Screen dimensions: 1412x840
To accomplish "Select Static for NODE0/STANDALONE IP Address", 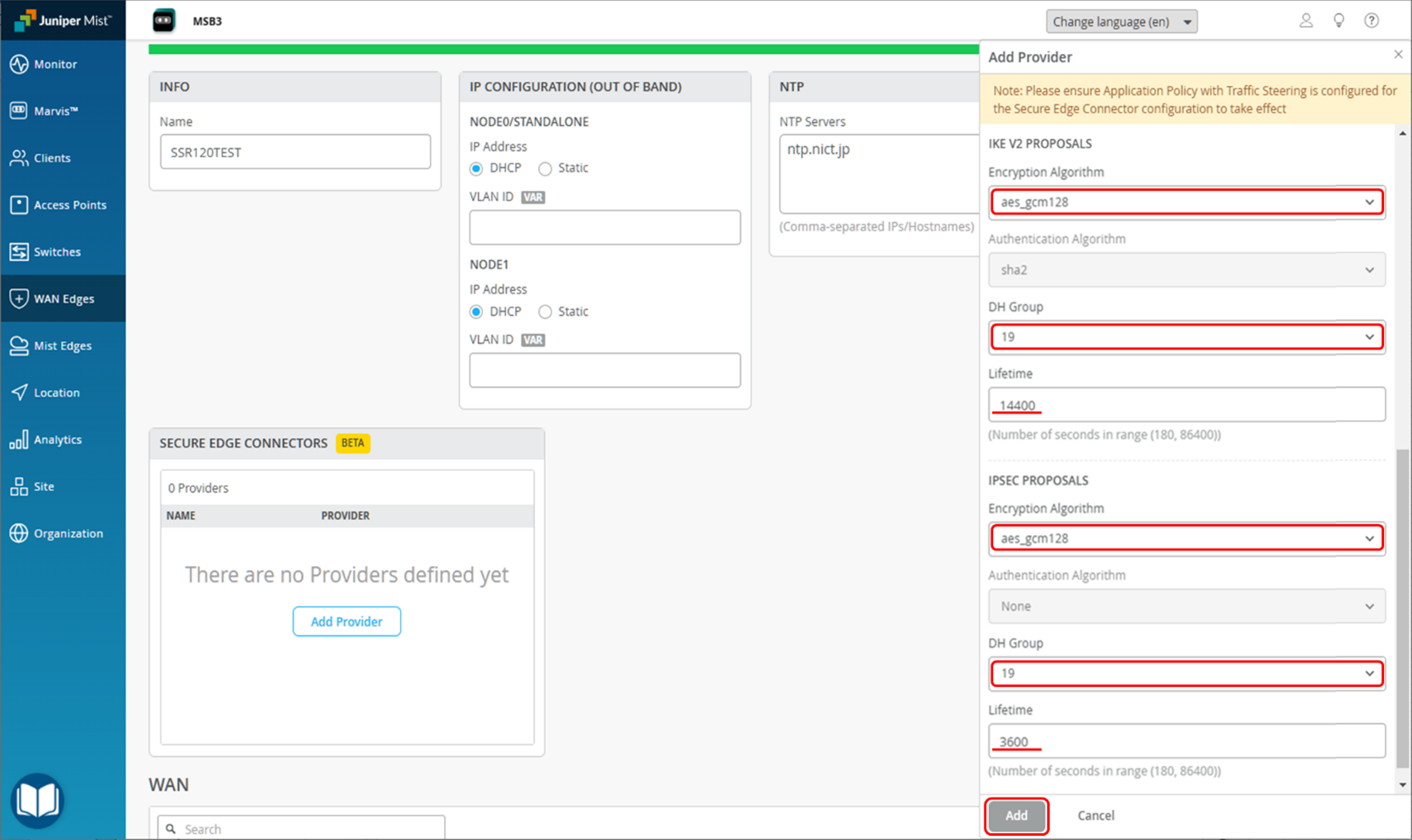I will tap(546, 169).
